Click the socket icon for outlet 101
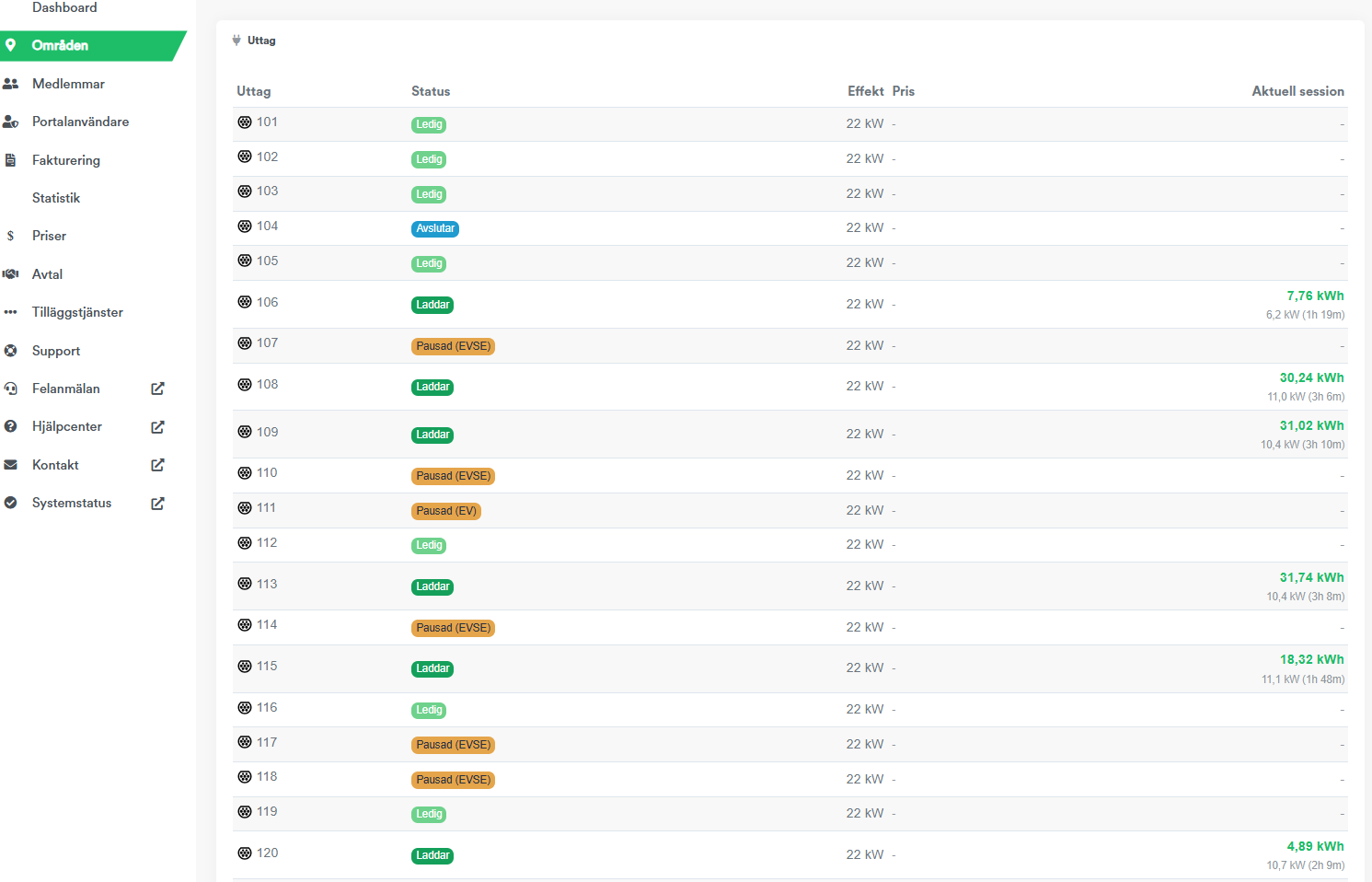The image size is (1372, 882). point(245,122)
